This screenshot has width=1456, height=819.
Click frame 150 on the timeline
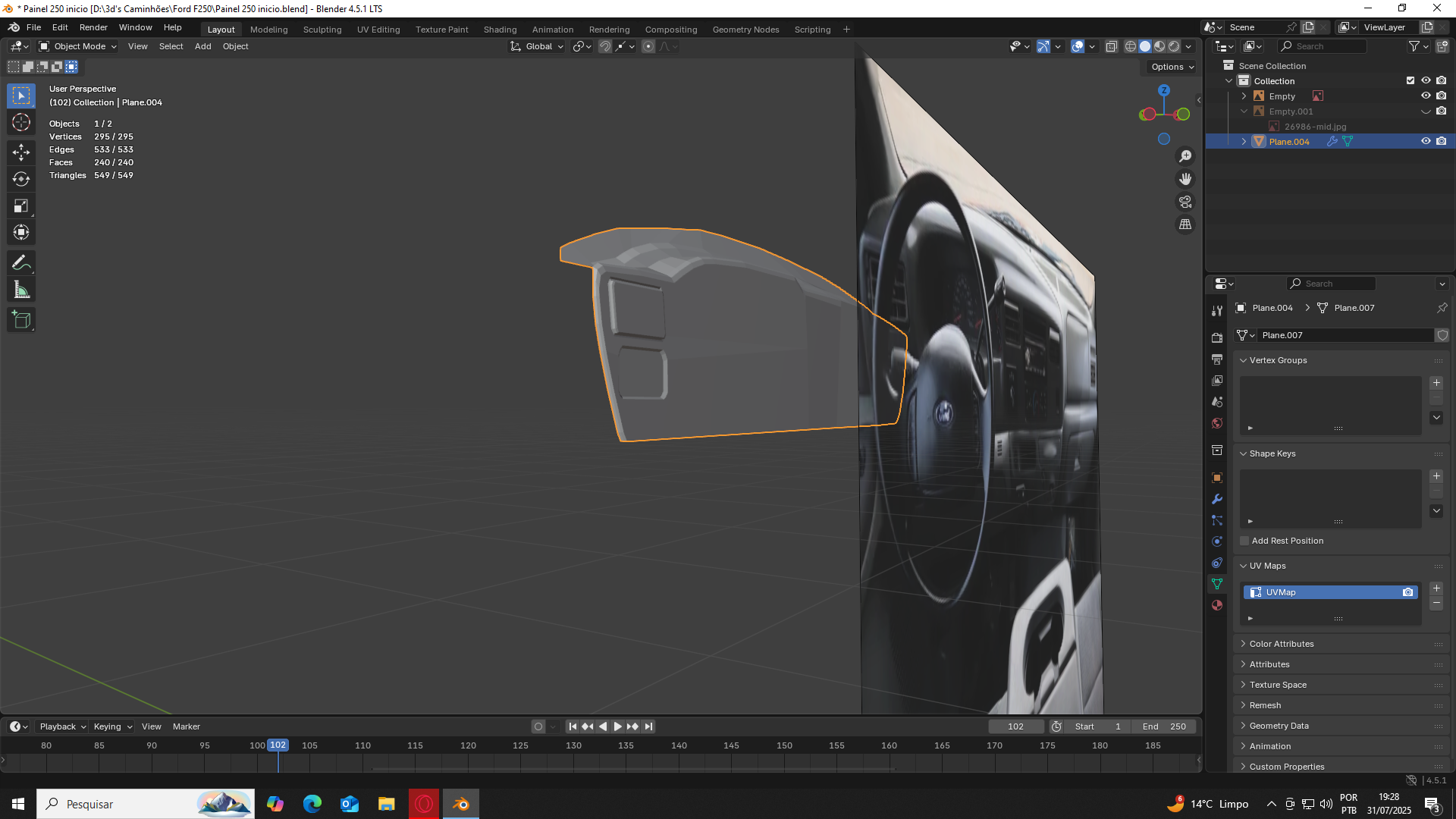click(x=784, y=746)
